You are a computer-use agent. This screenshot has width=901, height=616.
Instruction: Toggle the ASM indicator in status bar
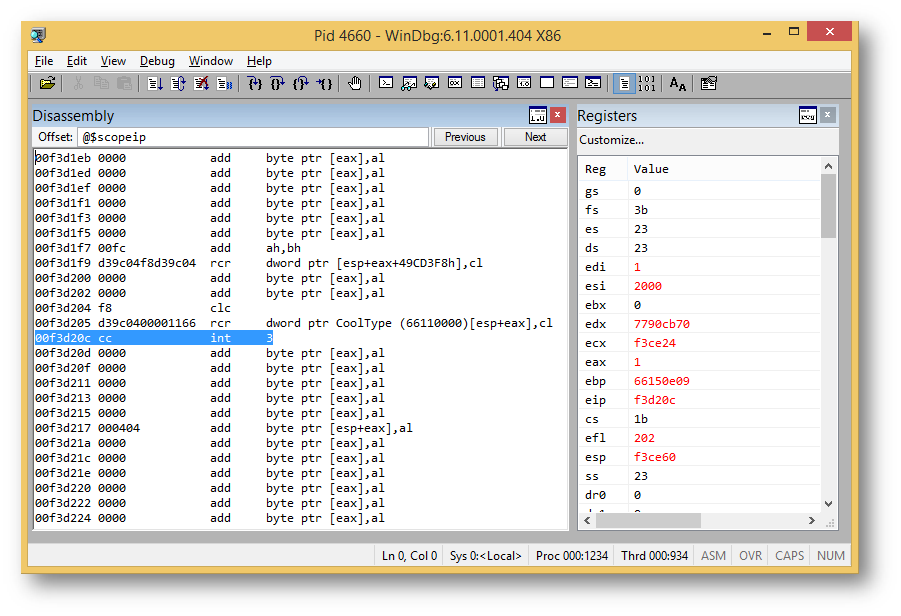713,556
